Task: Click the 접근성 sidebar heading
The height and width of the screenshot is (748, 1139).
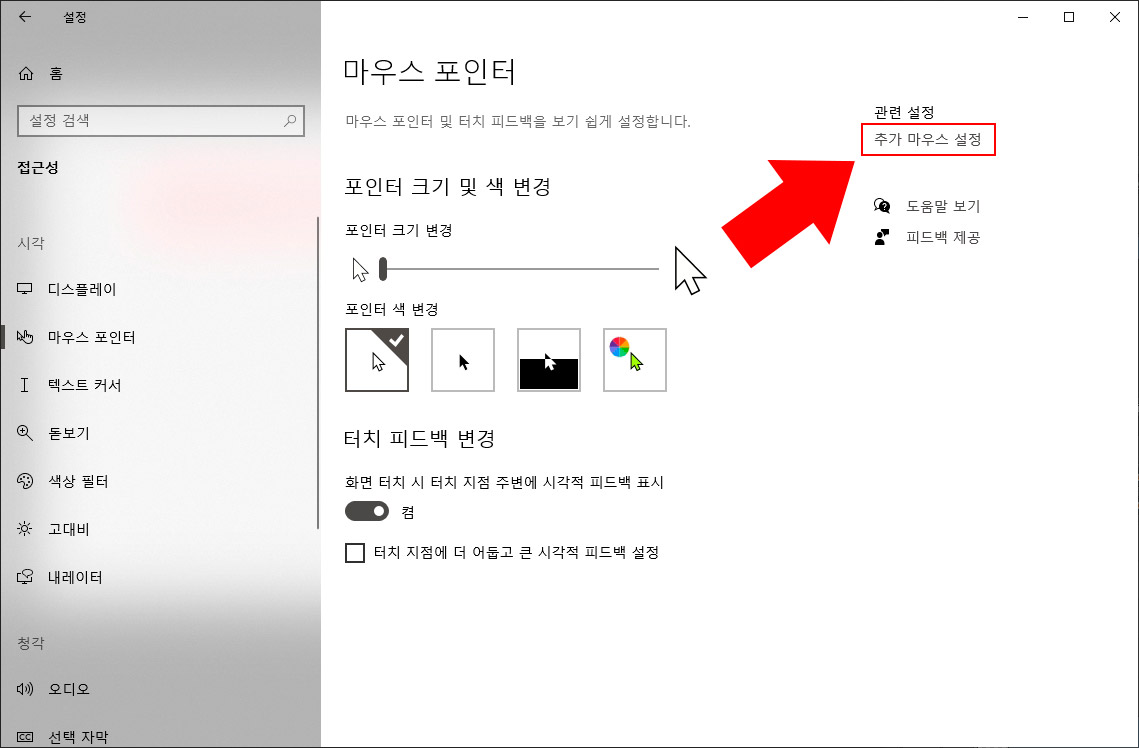Action: coord(38,168)
